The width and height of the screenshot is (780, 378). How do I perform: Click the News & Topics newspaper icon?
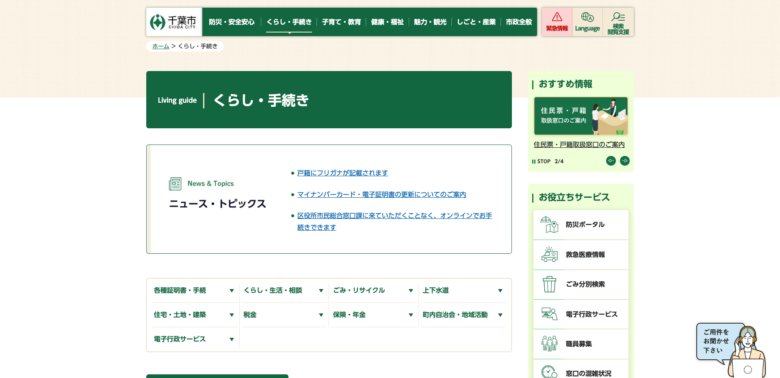[175, 184]
